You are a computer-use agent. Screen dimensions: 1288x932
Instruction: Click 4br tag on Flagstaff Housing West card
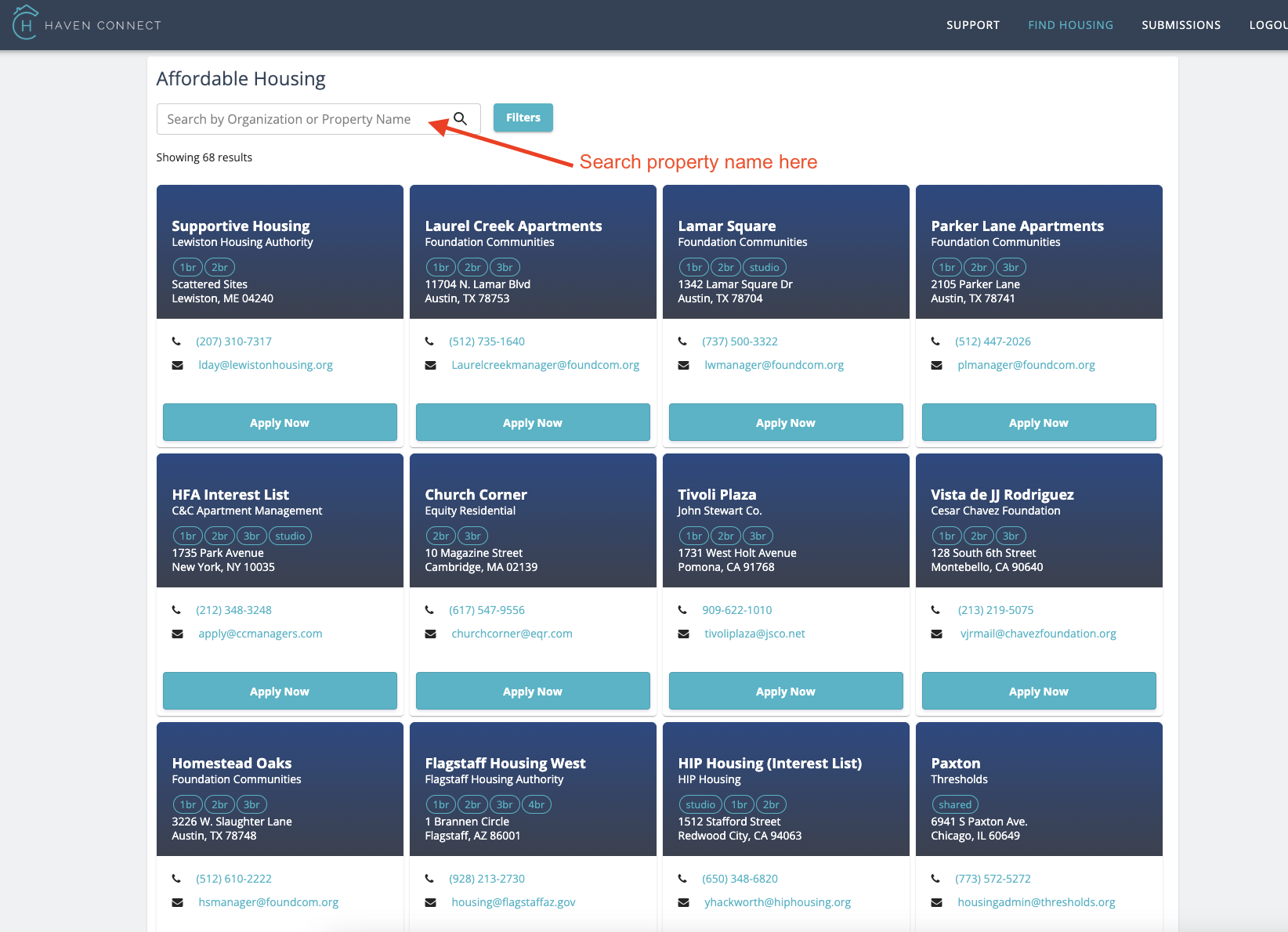coord(536,804)
